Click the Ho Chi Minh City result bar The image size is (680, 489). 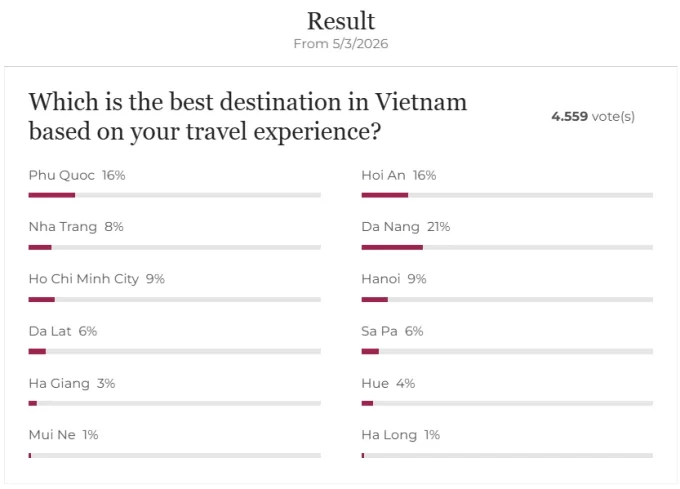tap(174, 299)
